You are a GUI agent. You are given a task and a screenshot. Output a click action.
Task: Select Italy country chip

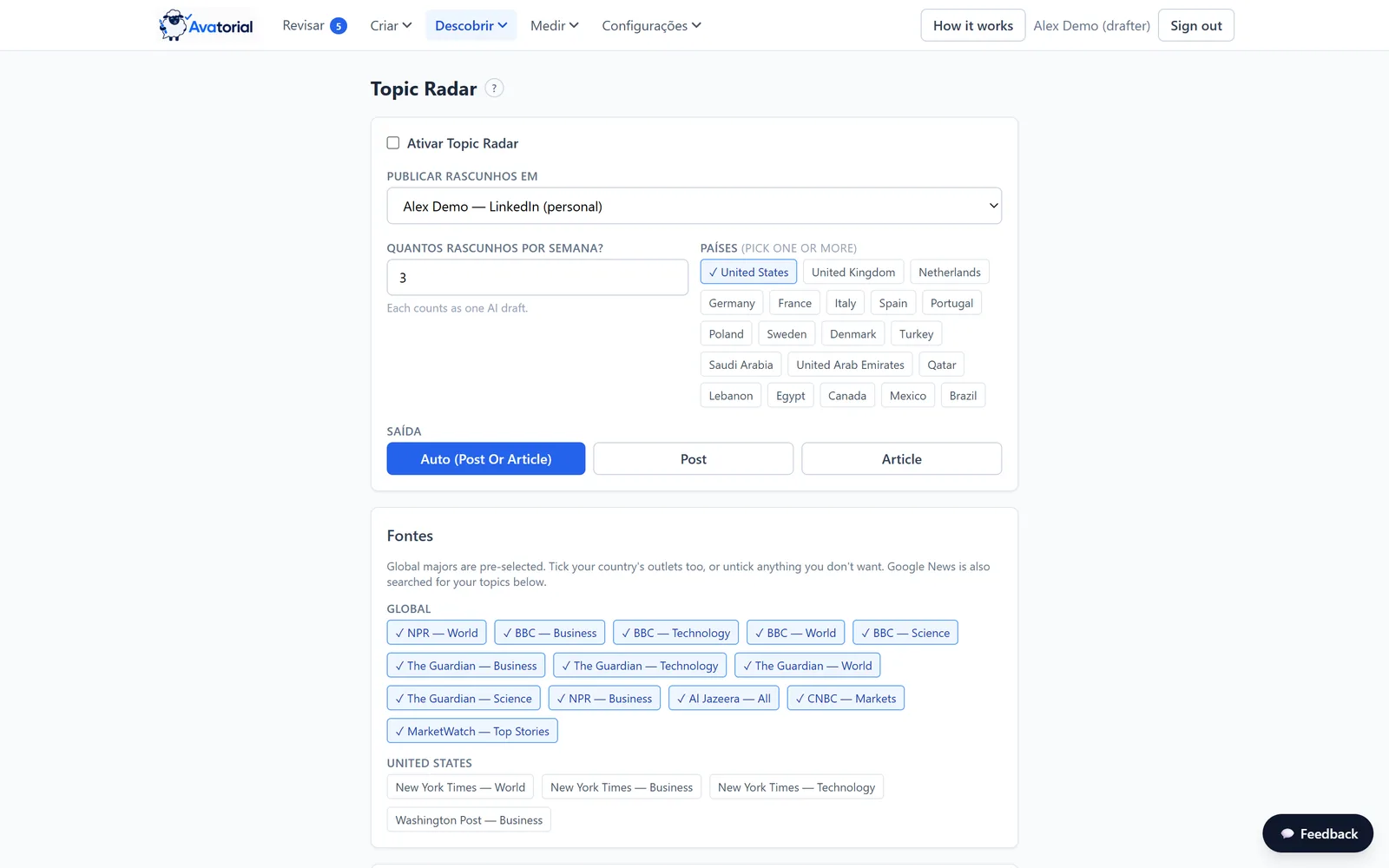point(846,303)
